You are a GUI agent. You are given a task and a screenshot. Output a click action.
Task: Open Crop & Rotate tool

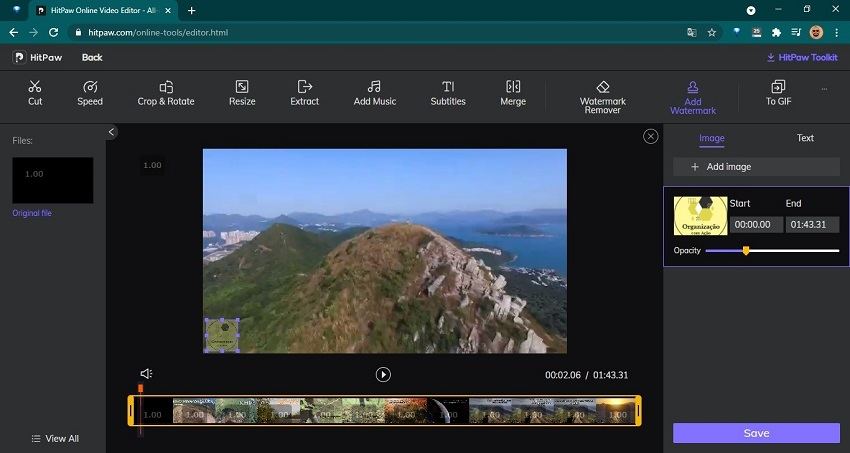166,93
